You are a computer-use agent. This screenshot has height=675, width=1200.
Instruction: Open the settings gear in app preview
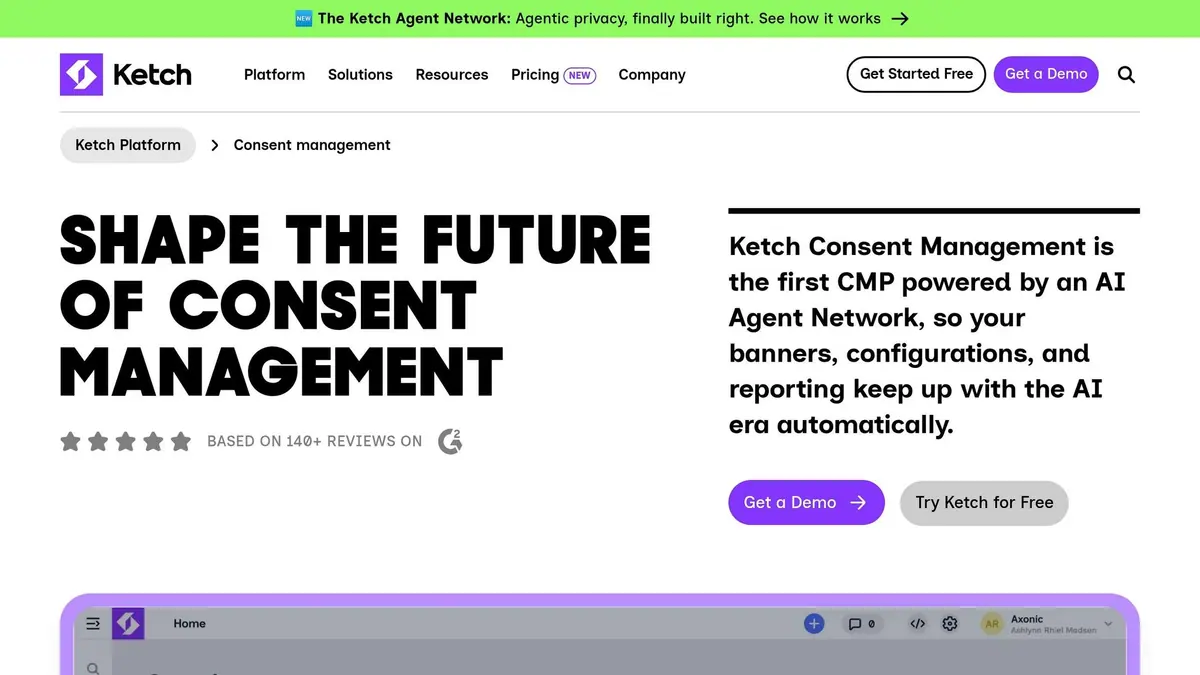click(950, 624)
